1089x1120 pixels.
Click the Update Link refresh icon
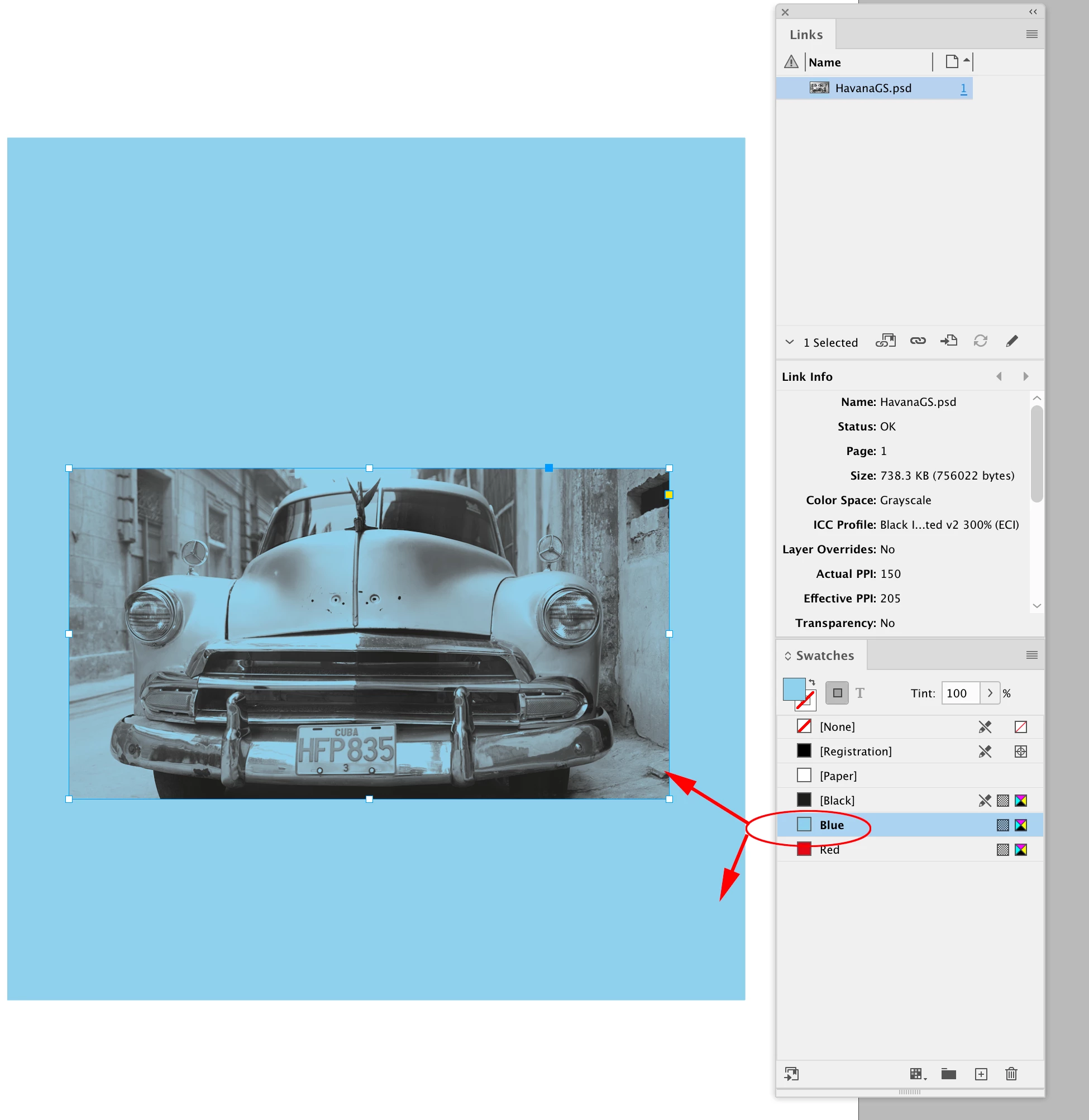[980, 341]
